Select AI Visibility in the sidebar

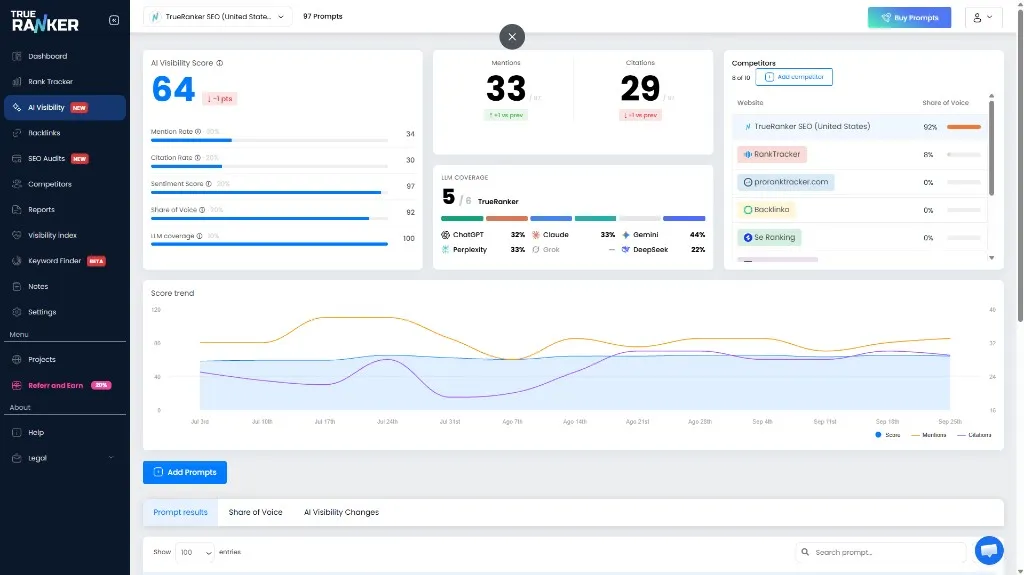coord(64,108)
